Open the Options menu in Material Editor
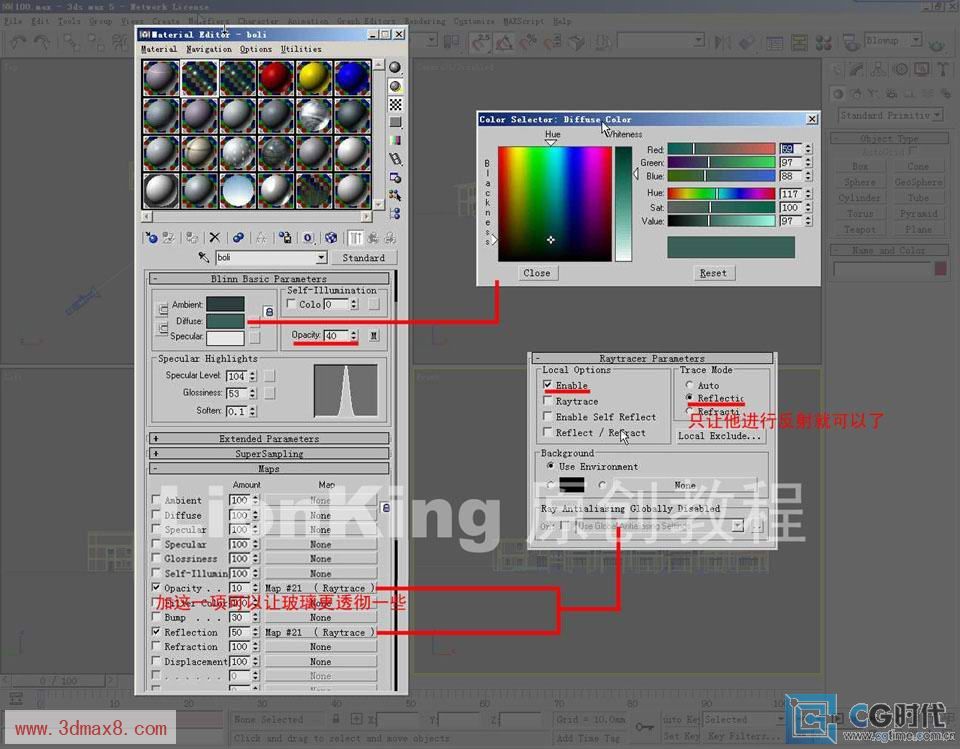Screen dimensions: 960x749 point(255,49)
